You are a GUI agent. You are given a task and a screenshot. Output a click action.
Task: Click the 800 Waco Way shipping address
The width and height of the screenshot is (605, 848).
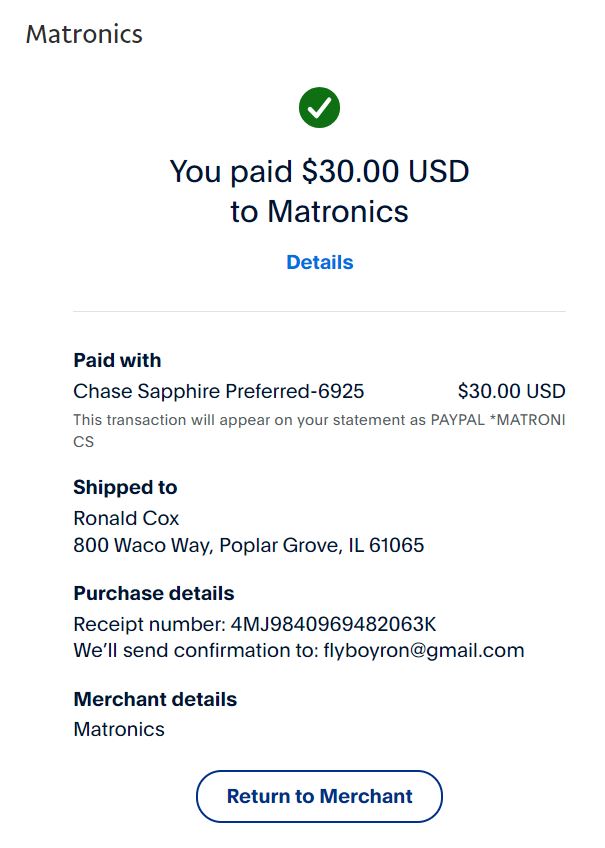click(248, 546)
